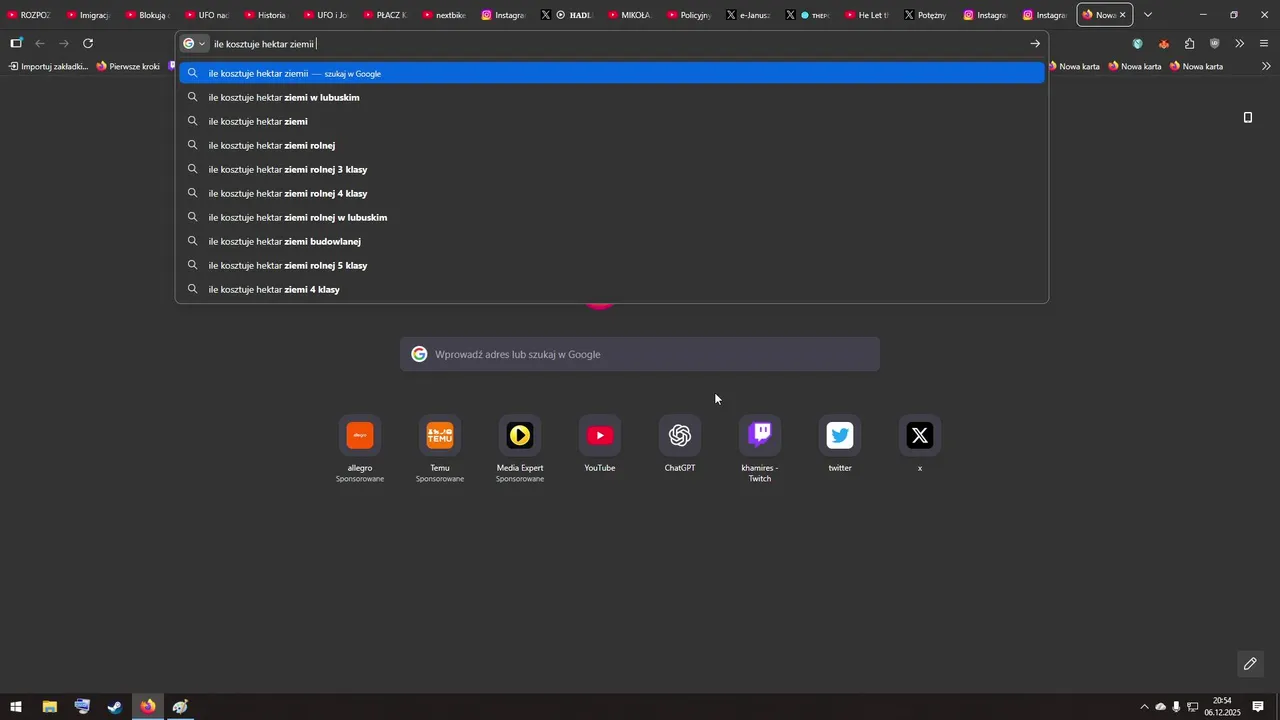
Task: Show hidden system tray icons
Action: click(1145, 707)
